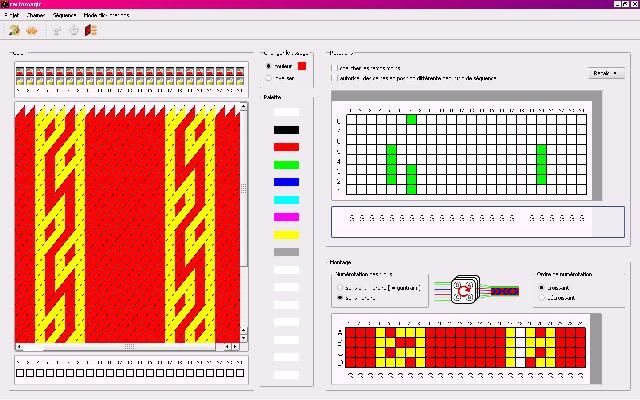Click the down arrow toolbar icon
The width and height of the screenshot is (640, 400).
tap(74, 31)
